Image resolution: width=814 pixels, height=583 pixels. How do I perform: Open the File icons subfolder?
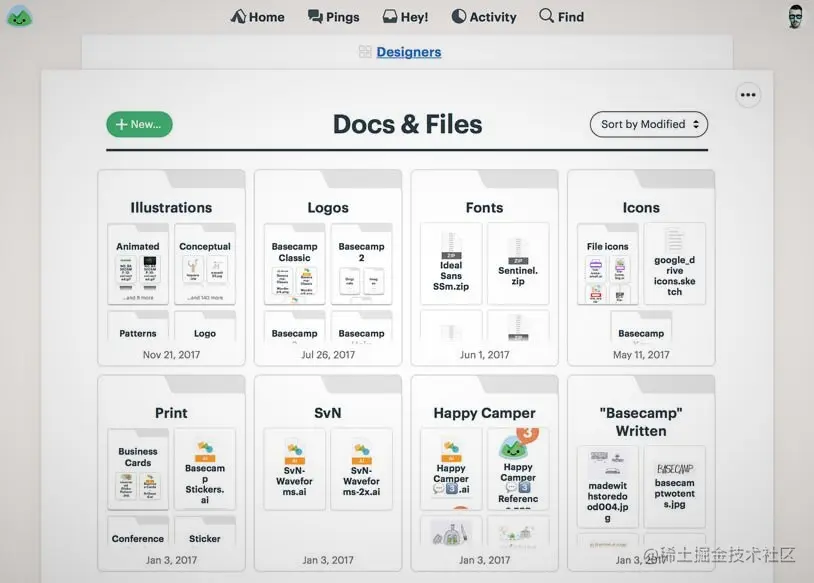[607, 264]
